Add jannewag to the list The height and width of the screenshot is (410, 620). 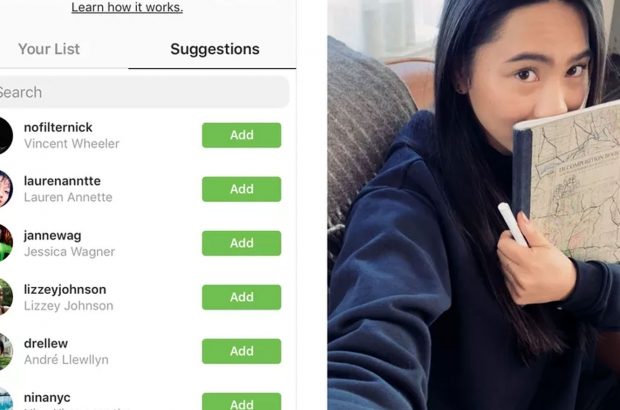(x=242, y=243)
